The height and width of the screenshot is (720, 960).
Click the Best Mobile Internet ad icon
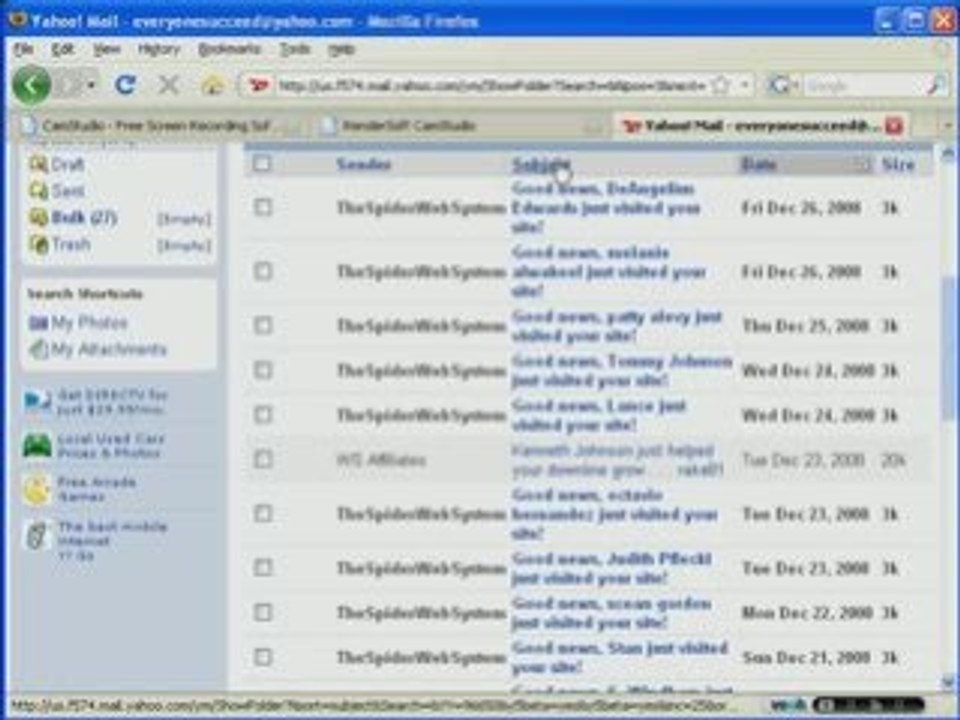tap(37, 536)
